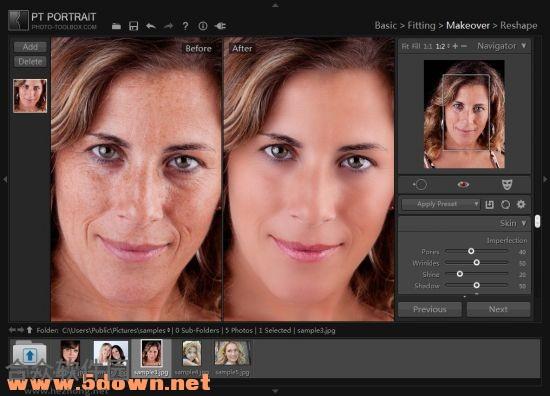The width and height of the screenshot is (550, 396).
Task: Go to the Reshape step
Action: point(518,26)
